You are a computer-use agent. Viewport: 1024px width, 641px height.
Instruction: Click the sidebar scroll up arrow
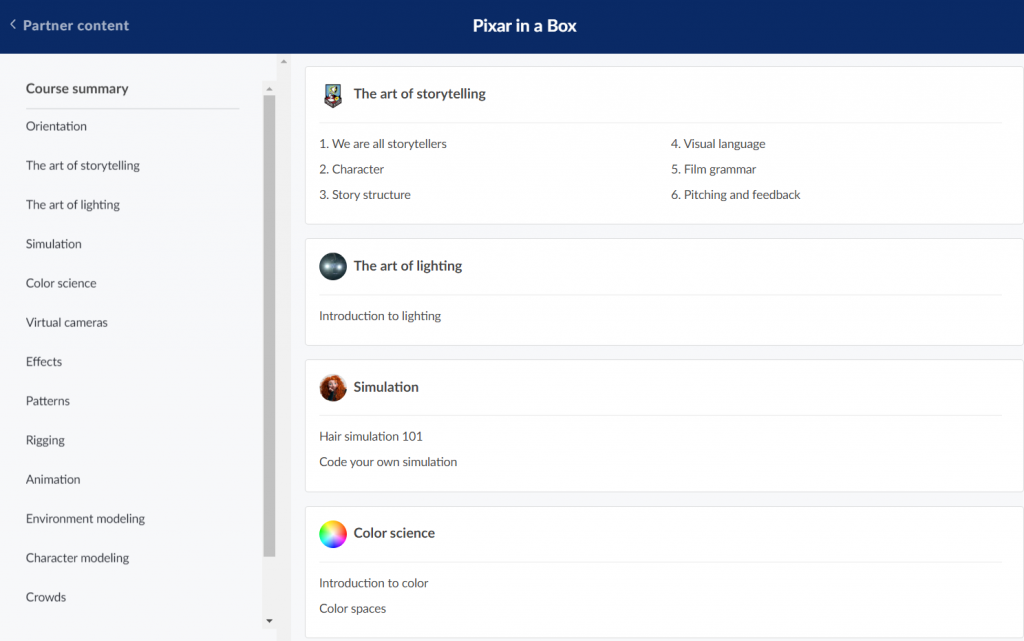tap(269, 89)
